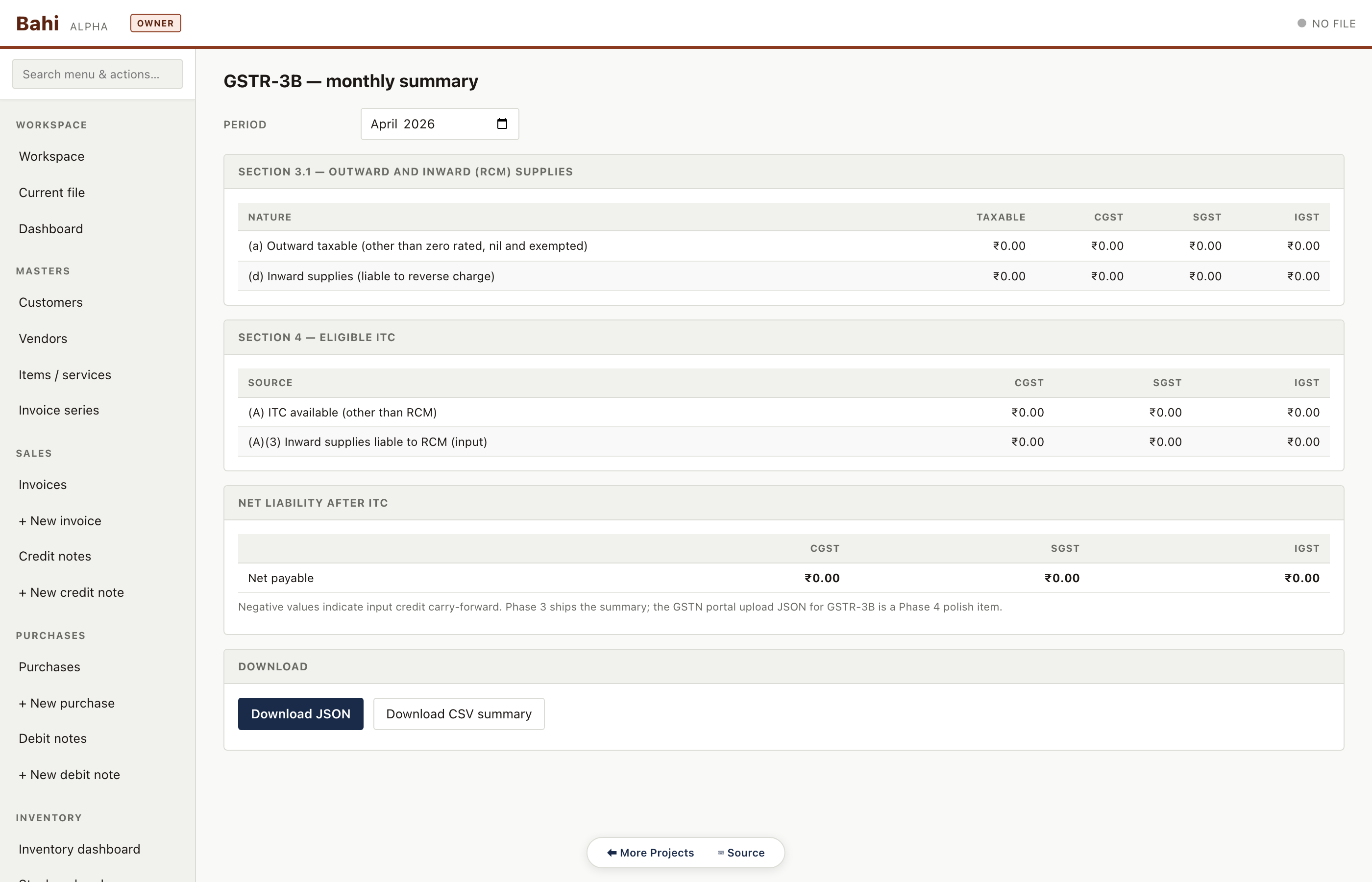The height and width of the screenshot is (882, 1372).
Task: Open Items / services menu entry
Action: [65, 374]
